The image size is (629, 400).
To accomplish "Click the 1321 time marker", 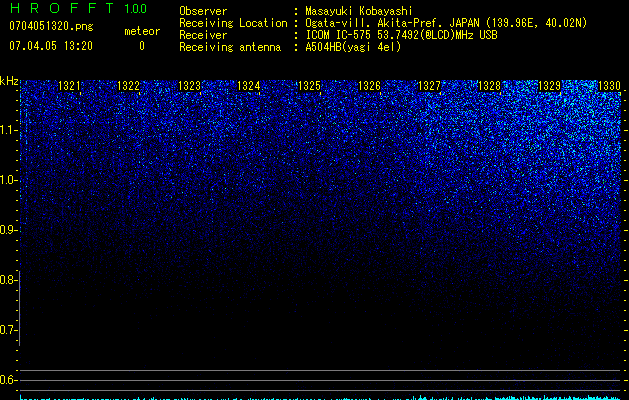I will tap(69, 86).
